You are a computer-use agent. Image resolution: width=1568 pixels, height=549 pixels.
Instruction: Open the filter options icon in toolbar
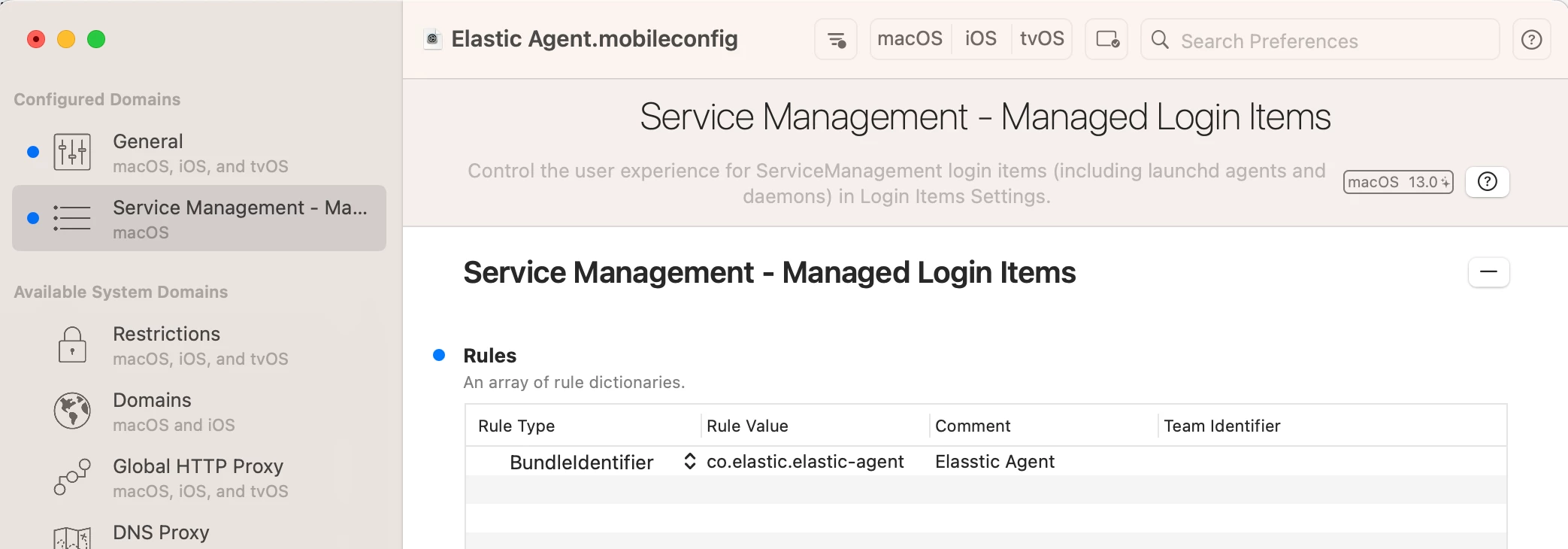(836, 39)
